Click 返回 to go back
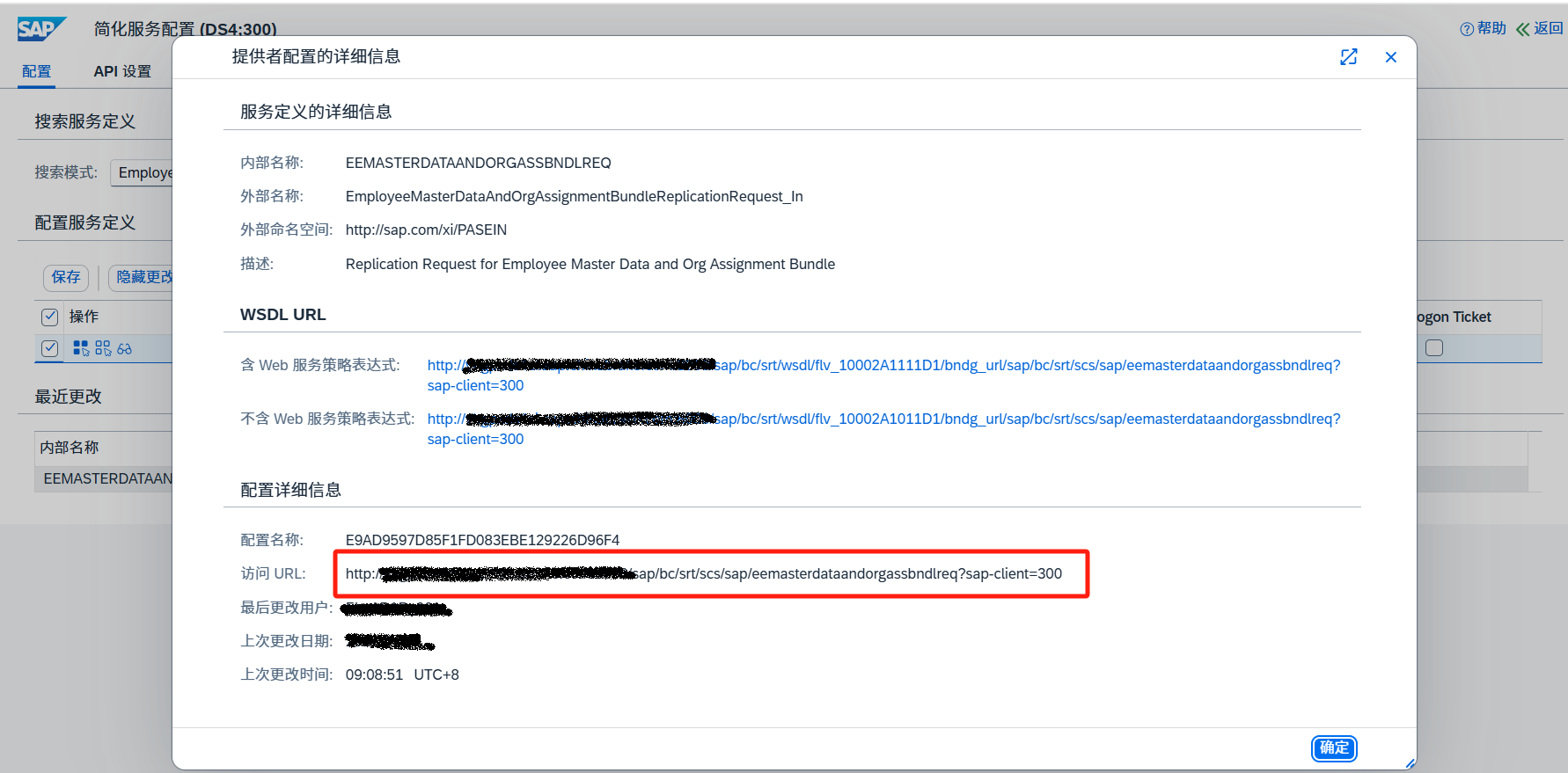This screenshot has width=1568, height=773. (x=1540, y=29)
